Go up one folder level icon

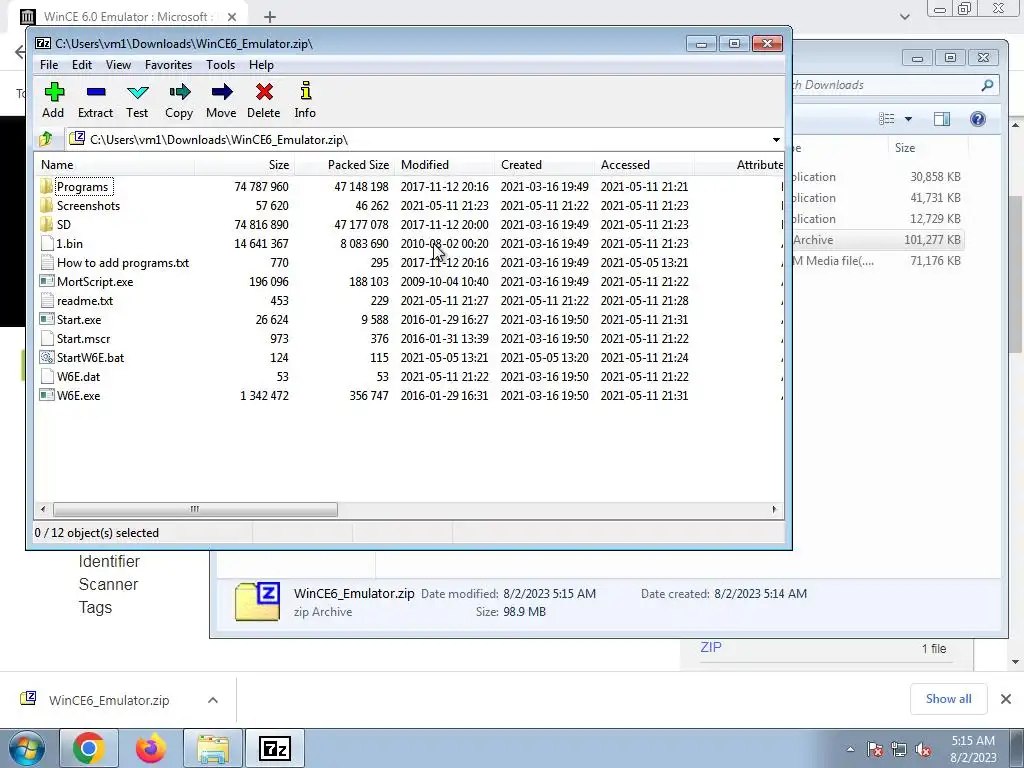click(46, 139)
